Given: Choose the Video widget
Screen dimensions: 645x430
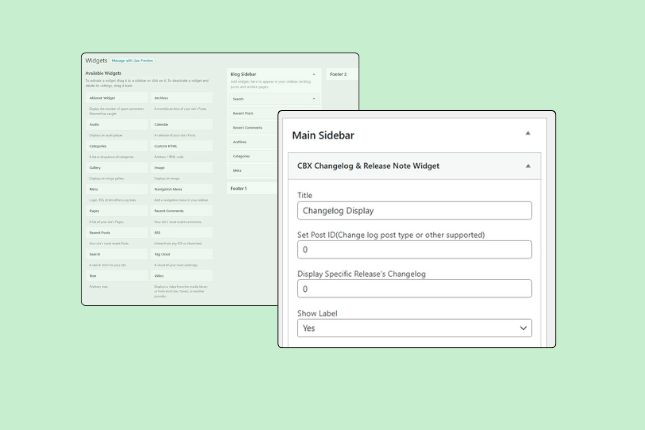Looking at the screenshot, I should (x=182, y=276).
